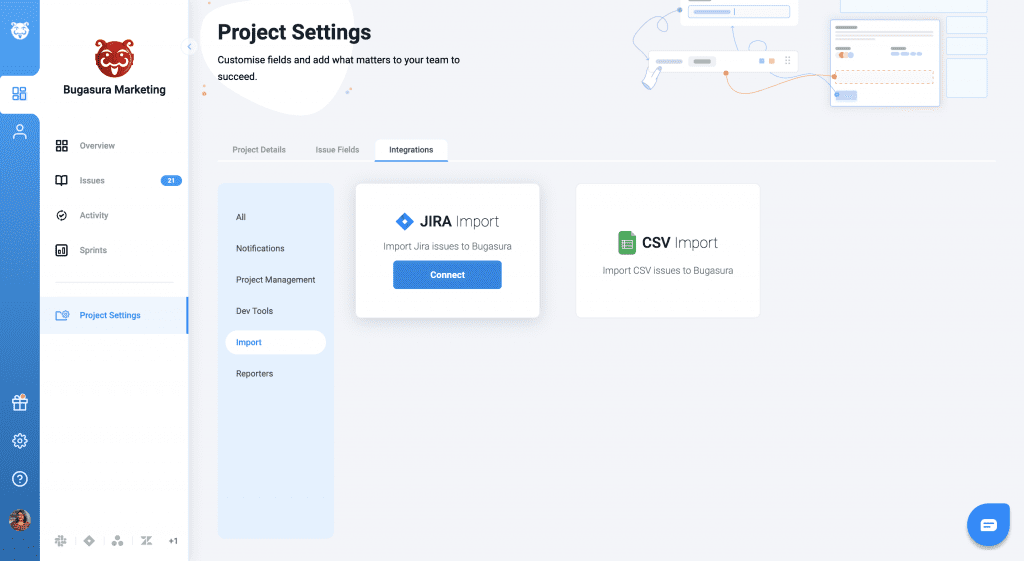Select the Notifications integration category
Image resolution: width=1024 pixels, height=561 pixels.
pos(260,248)
